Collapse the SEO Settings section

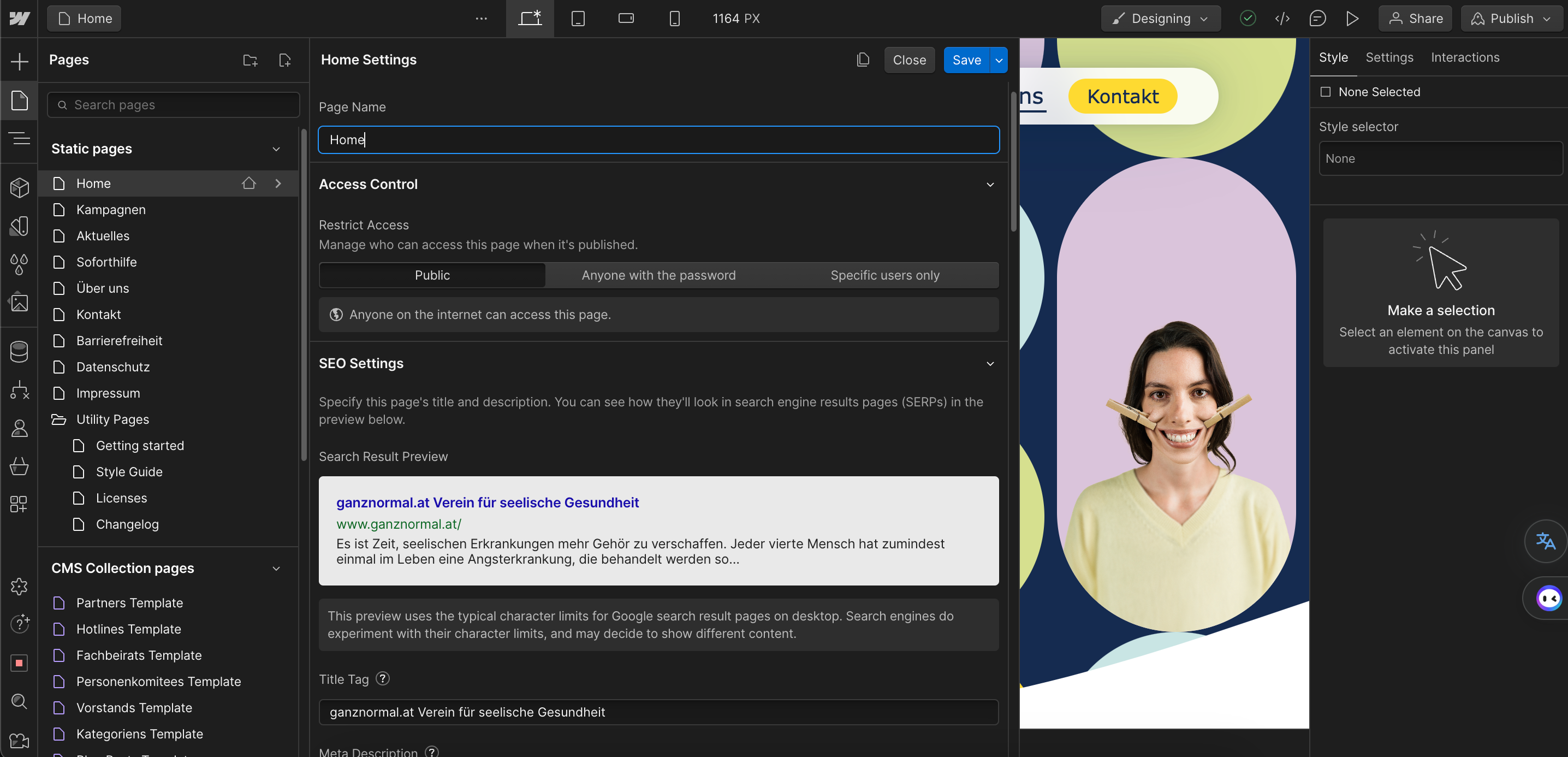[x=990, y=364]
